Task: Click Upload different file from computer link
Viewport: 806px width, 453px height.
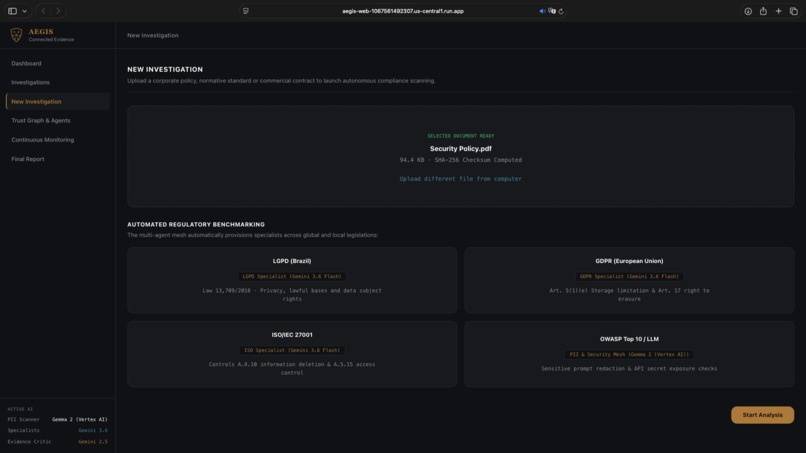Action: click(461, 179)
